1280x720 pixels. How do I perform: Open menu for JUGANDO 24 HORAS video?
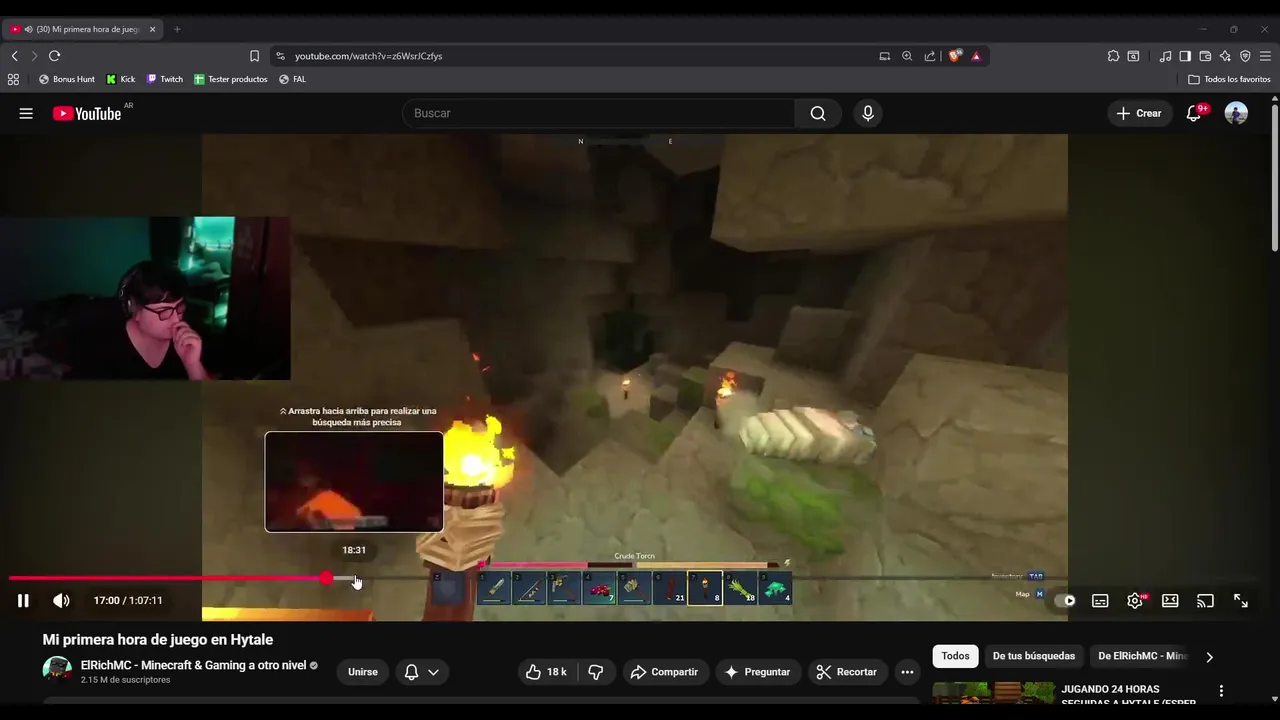point(1221,691)
